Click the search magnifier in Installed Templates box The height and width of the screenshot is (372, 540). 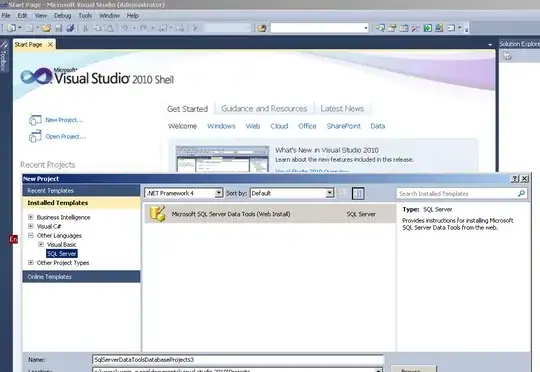(521, 194)
